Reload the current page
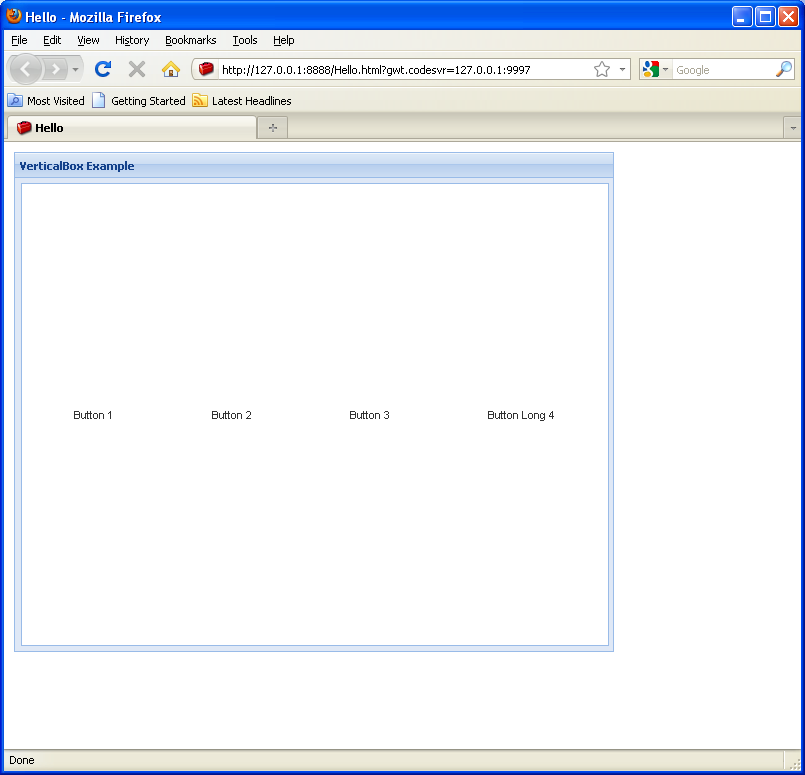This screenshot has width=805, height=775. pyautogui.click(x=103, y=69)
